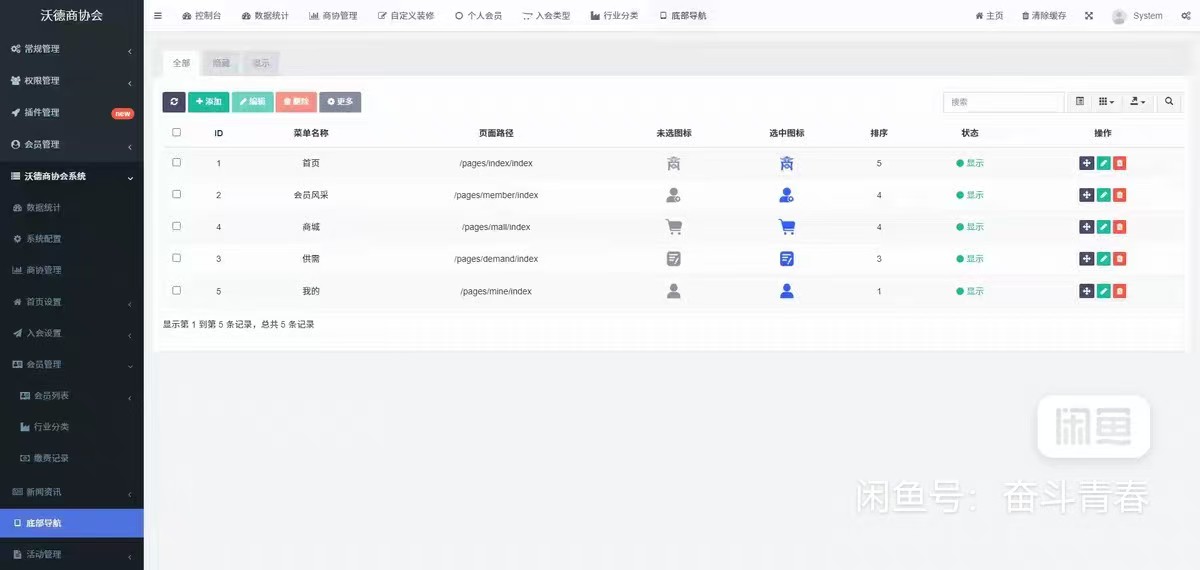
Task: Select the checkbox for 会员风采 row
Action: tap(177, 194)
